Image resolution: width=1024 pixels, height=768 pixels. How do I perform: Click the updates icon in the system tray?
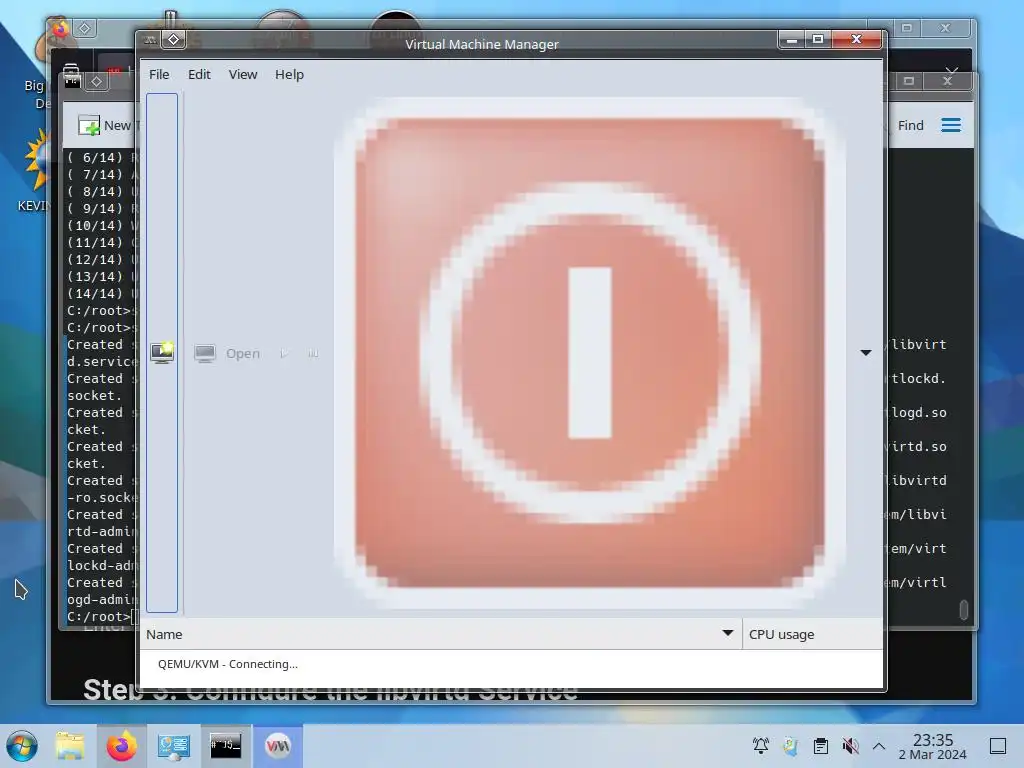click(791, 746)
